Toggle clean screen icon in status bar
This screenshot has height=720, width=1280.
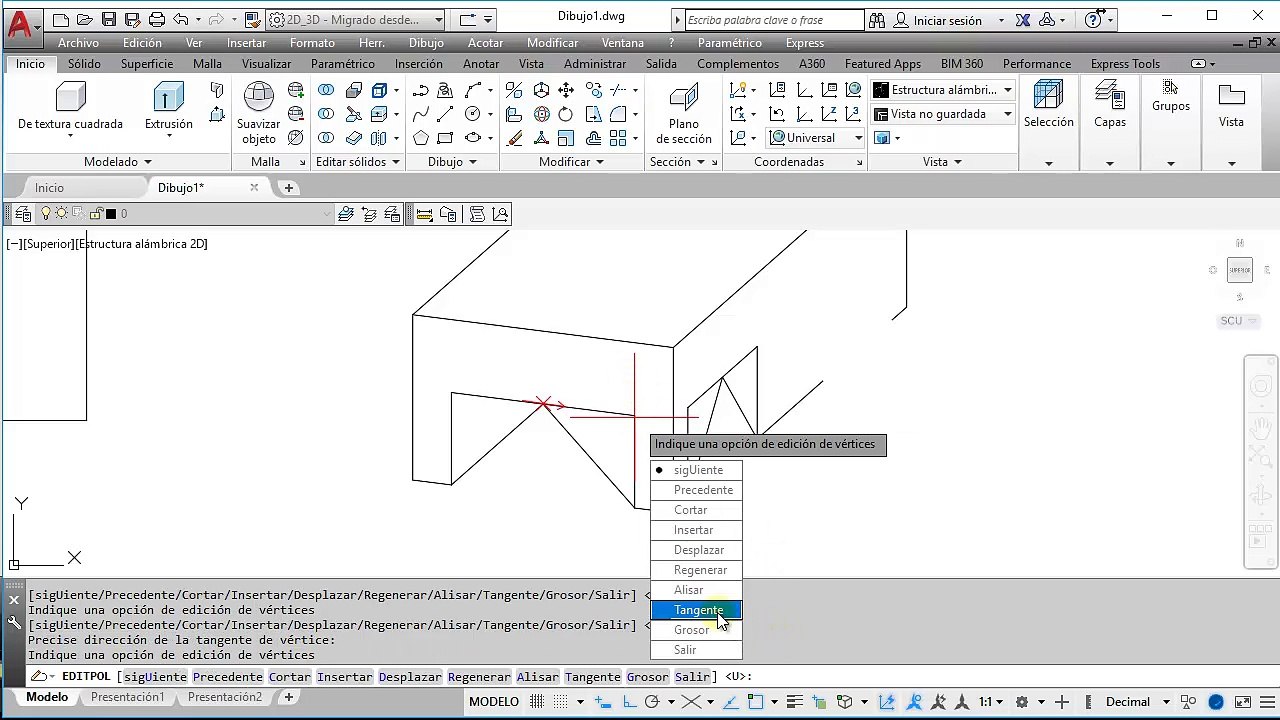point(1243,702)
